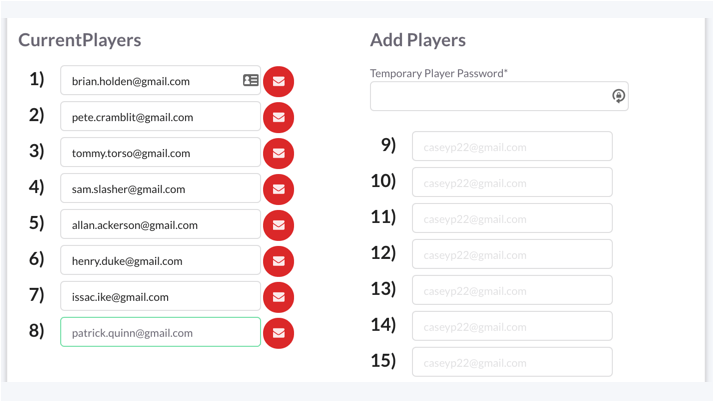Click envelope icon beside henry.duke@gmail.com
The image size is (714, 402).
point(278,261)
